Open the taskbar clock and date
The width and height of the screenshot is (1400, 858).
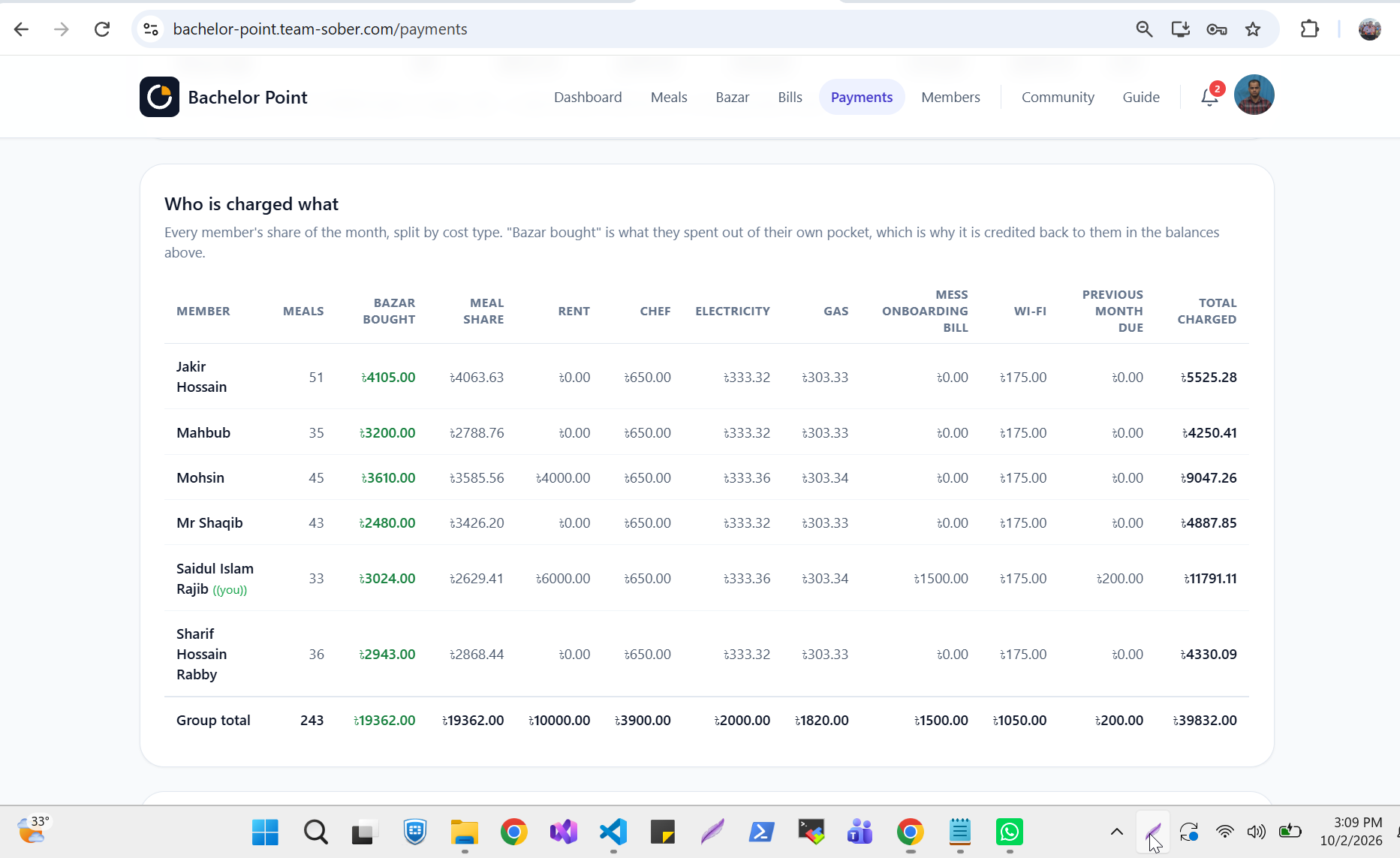point(1351,832)
